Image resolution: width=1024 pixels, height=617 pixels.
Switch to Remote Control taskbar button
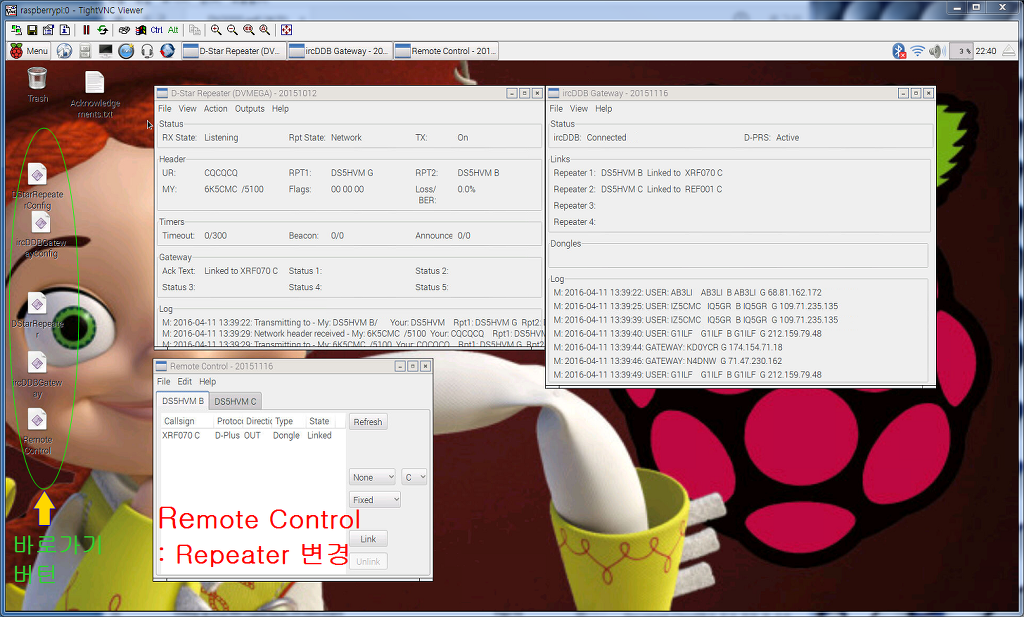pos(446,51)
